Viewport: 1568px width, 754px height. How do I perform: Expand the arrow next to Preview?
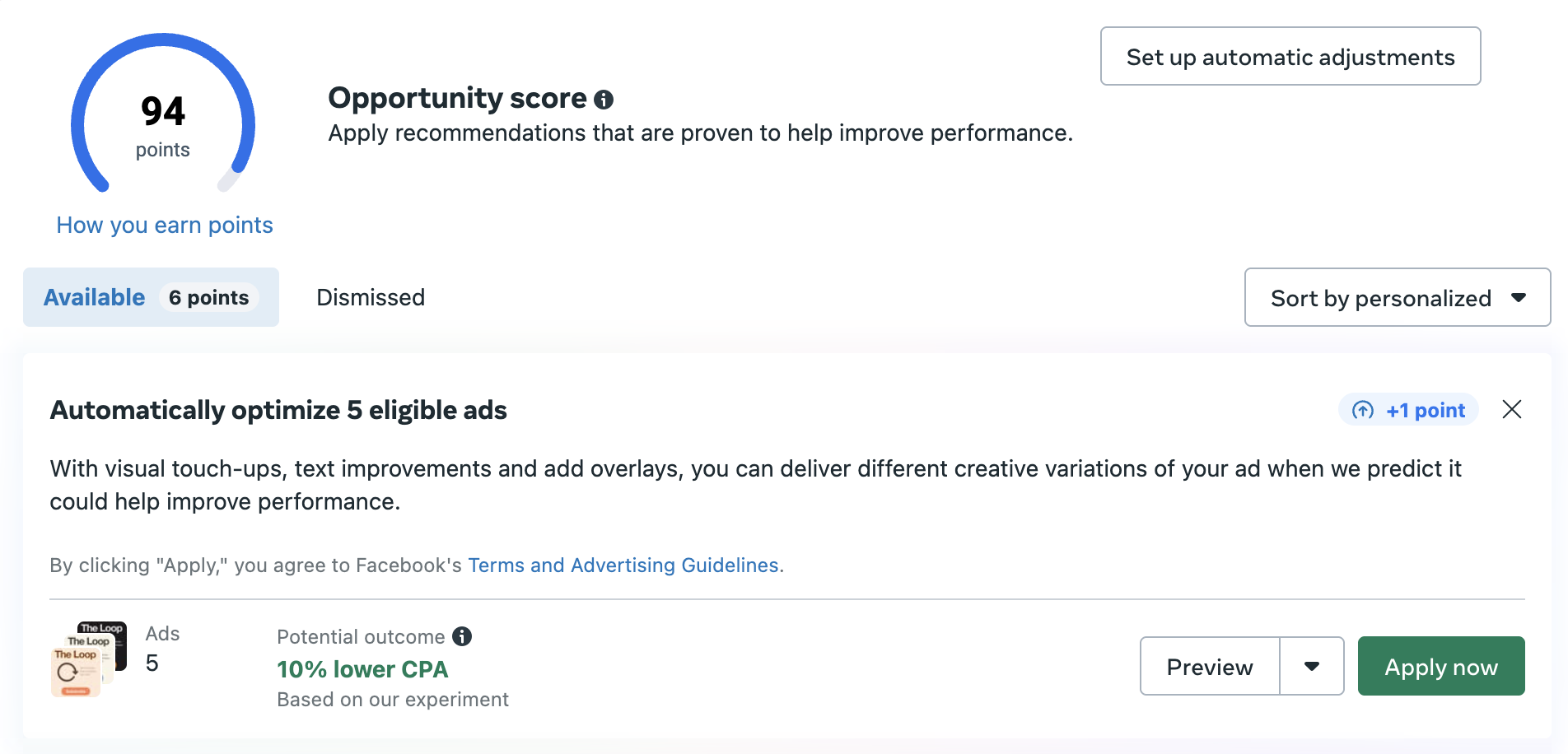click(1311, 666)
